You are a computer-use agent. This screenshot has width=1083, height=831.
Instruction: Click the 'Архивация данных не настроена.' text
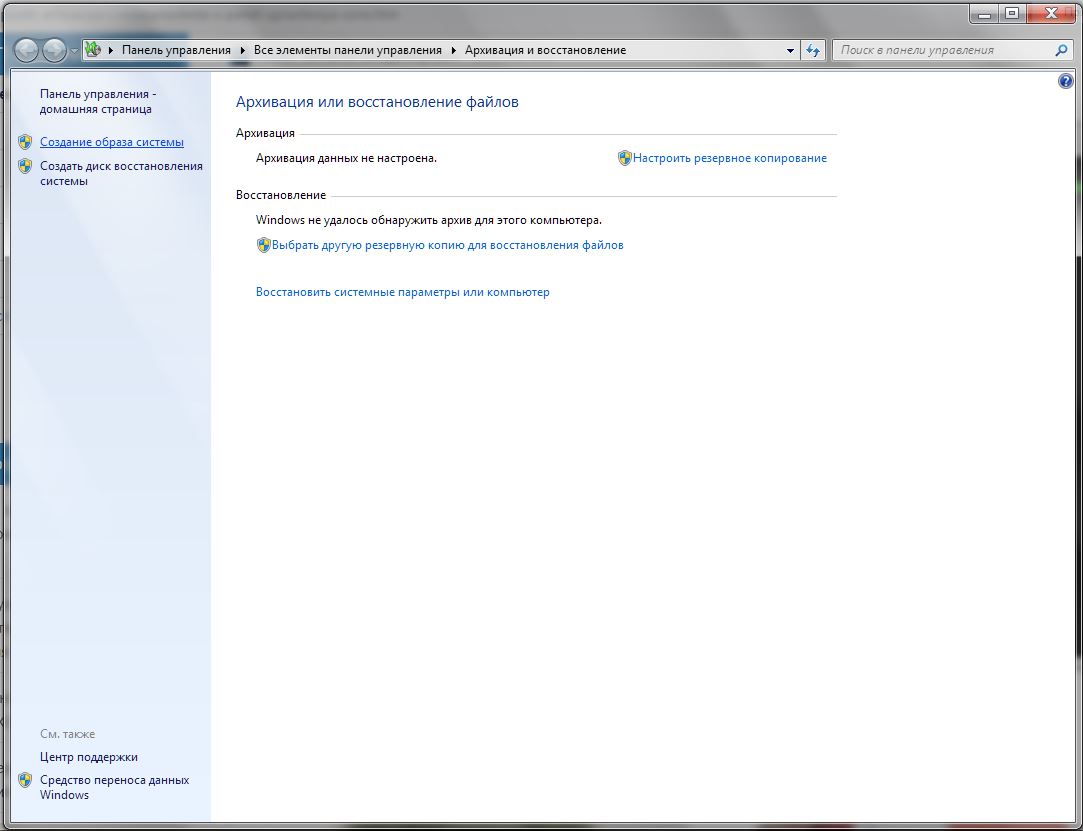[346, 158]
